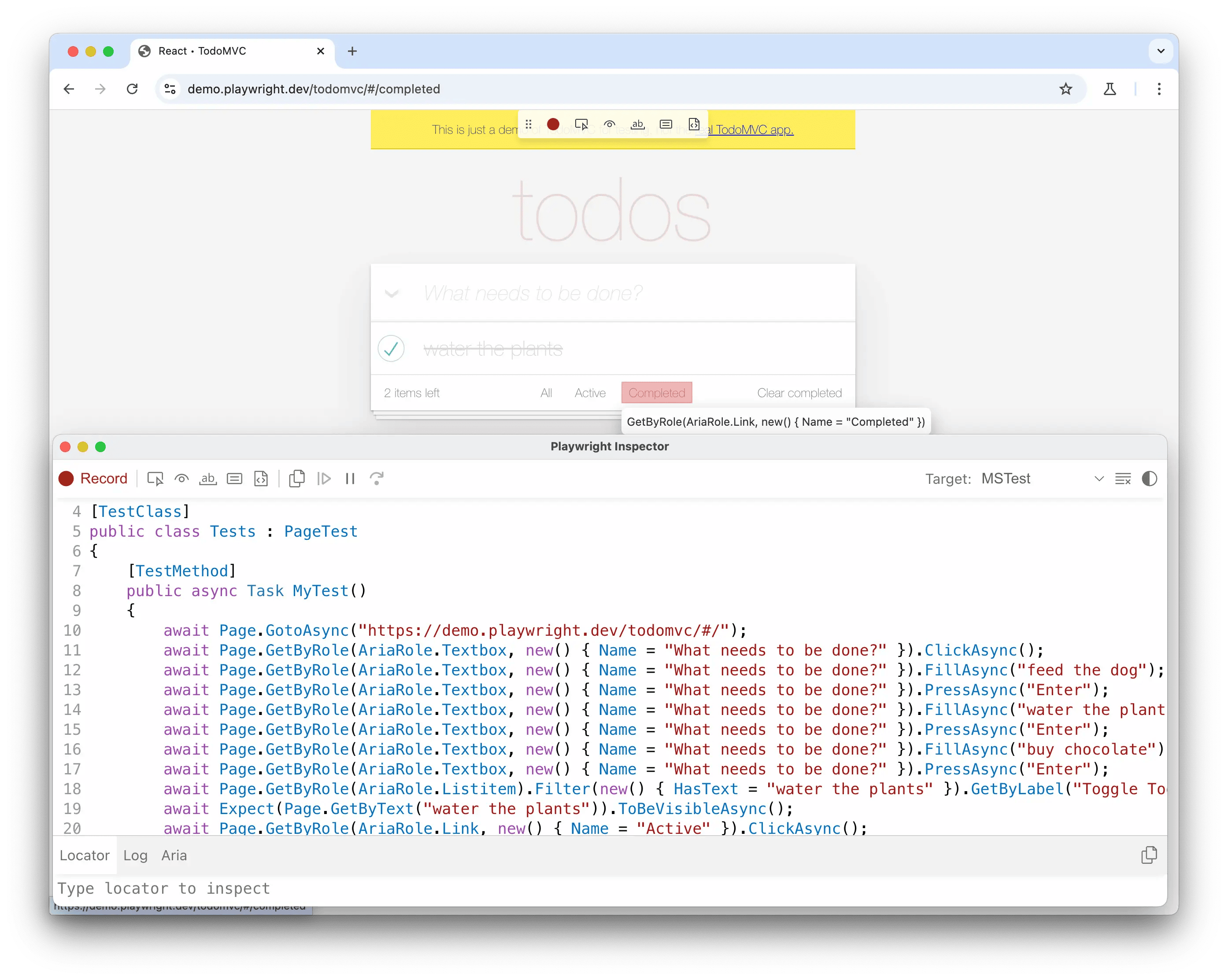1228x980 pixels.
Task: Click the Assert value icon in Inspector toolbar
Action: (x=235, y=479)
